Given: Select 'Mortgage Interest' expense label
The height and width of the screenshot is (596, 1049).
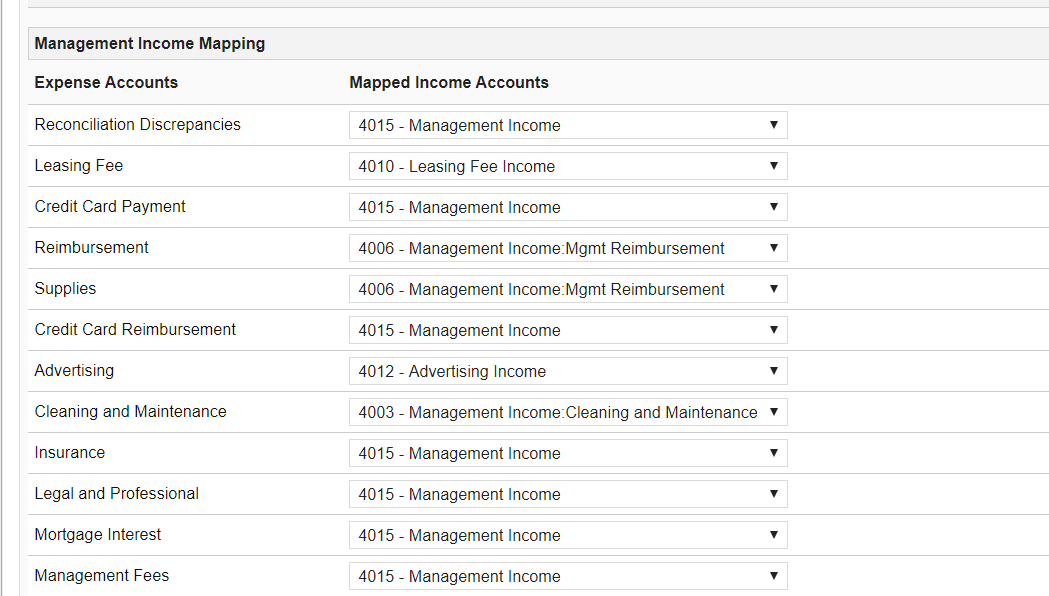Looking at the screenshot, I should point(98,534).
